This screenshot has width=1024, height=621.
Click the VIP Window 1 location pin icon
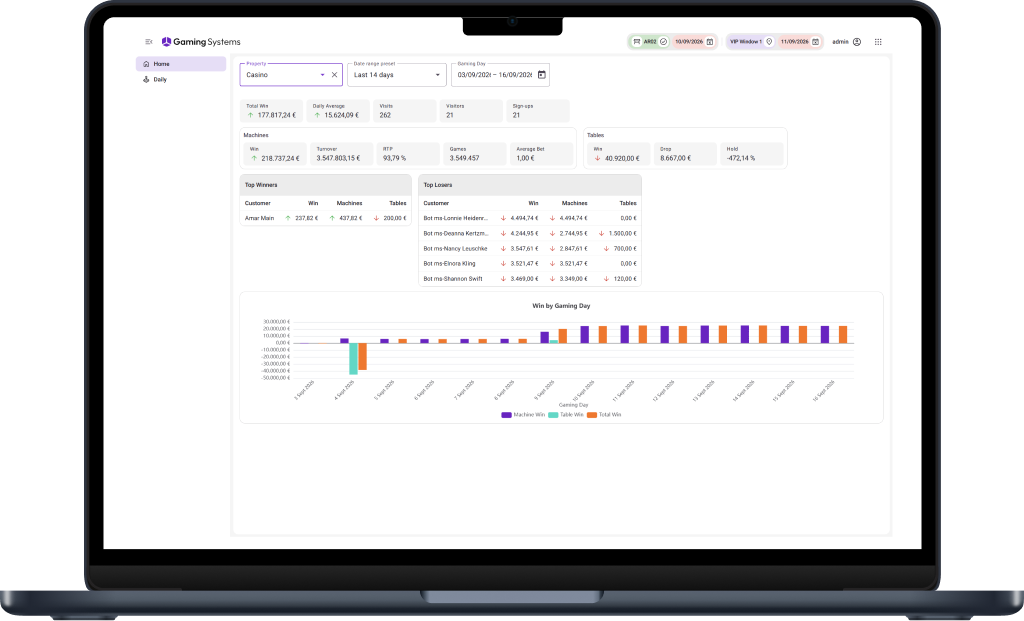point(769,42)
